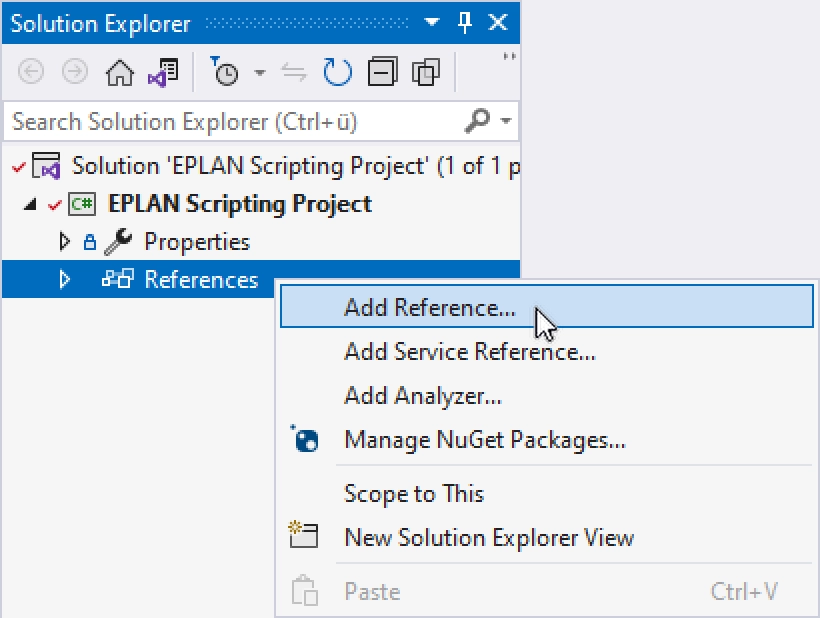This screenshot has width=820, height=618.
Task: Click the Paste clipboard icon
Action: [x=304, y=591]
